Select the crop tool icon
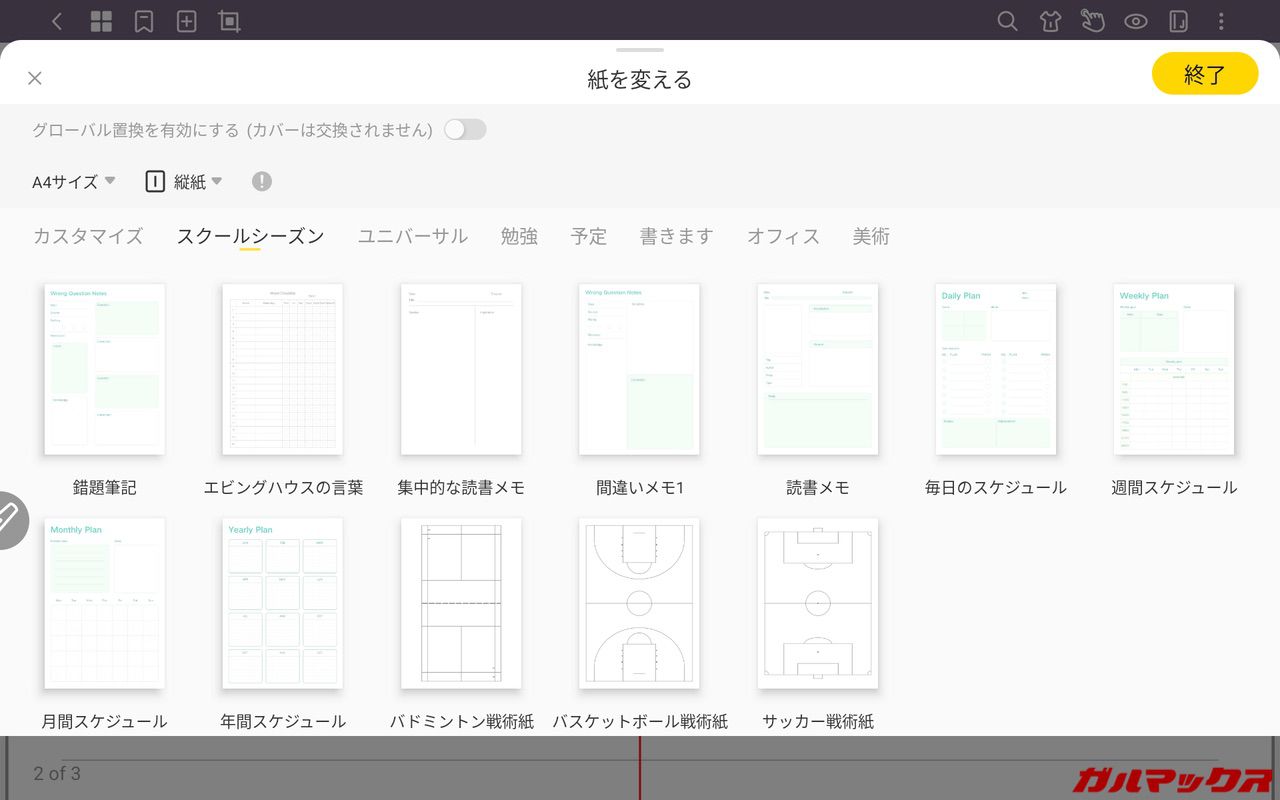Image resolution: width=1280 pixels, height=800 pixels. [x=230, y=21]
